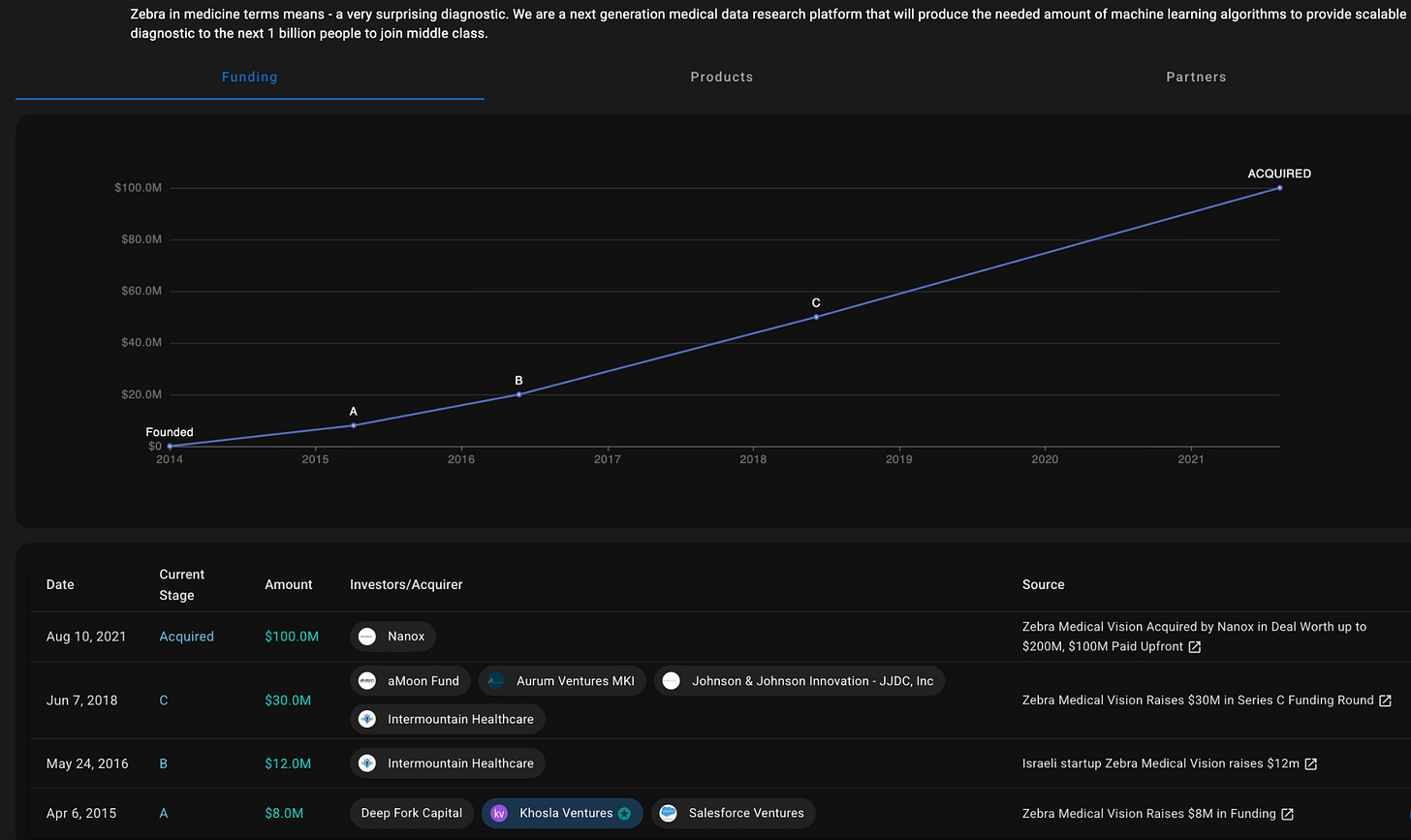Screen dimensions: 1411x840
Task: Open the Nanox acquirer chip
Action: (x=392, y=637)
